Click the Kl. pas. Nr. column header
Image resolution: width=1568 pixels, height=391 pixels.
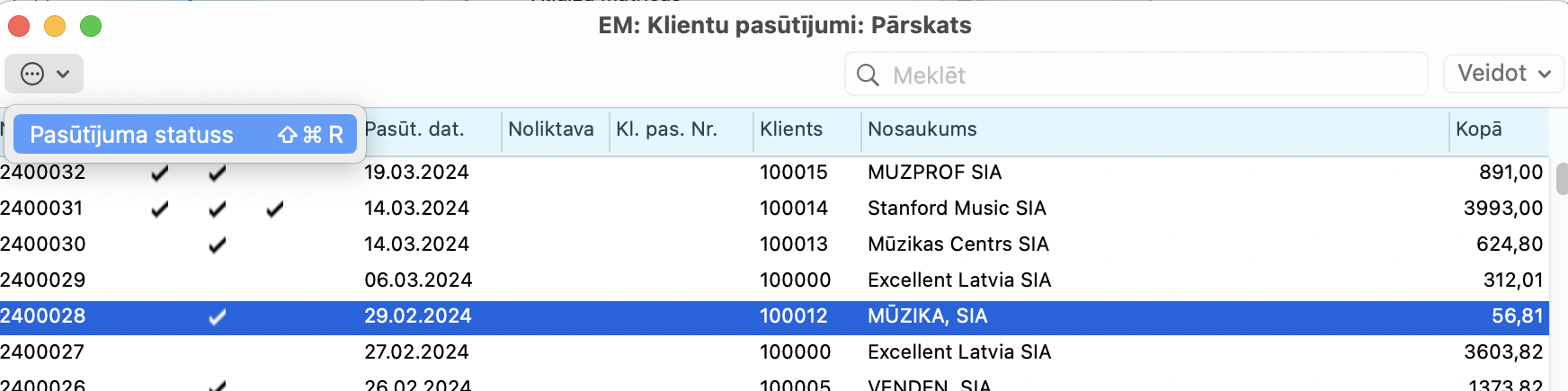point(666,129)
